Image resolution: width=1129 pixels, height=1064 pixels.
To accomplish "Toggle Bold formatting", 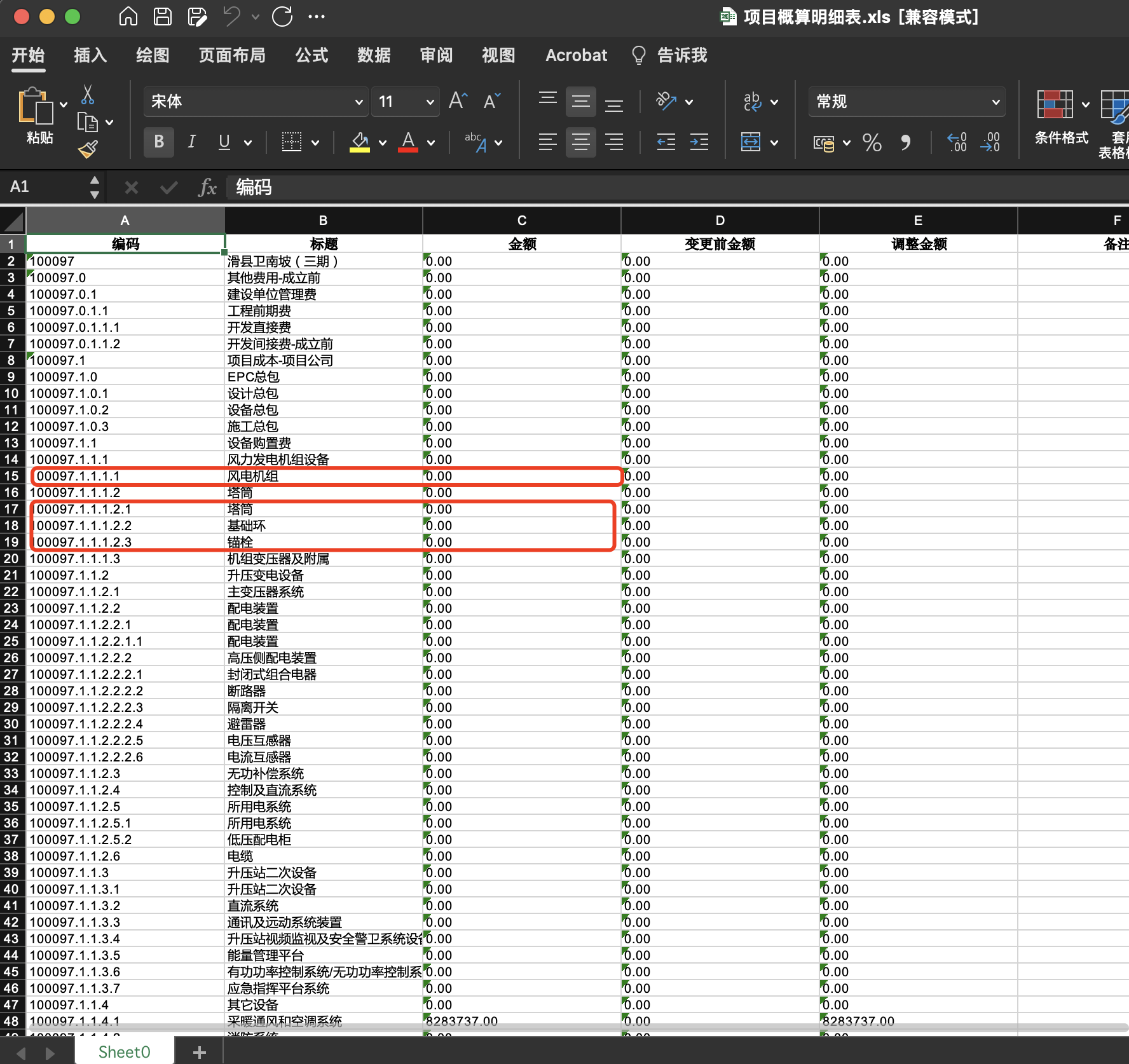I will [159, 142].
